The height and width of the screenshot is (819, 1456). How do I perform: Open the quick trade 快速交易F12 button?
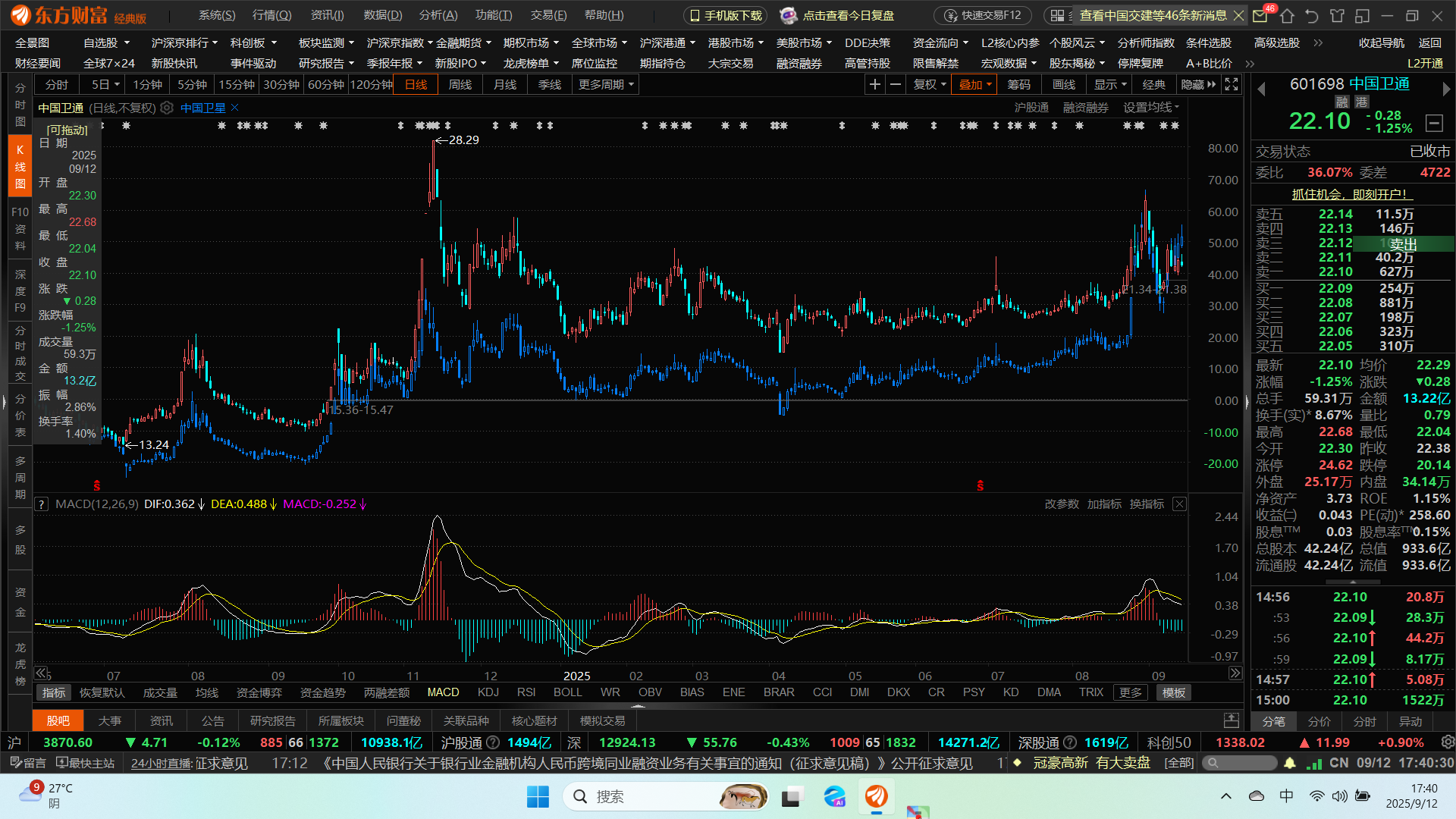click(x=983, y=15)
